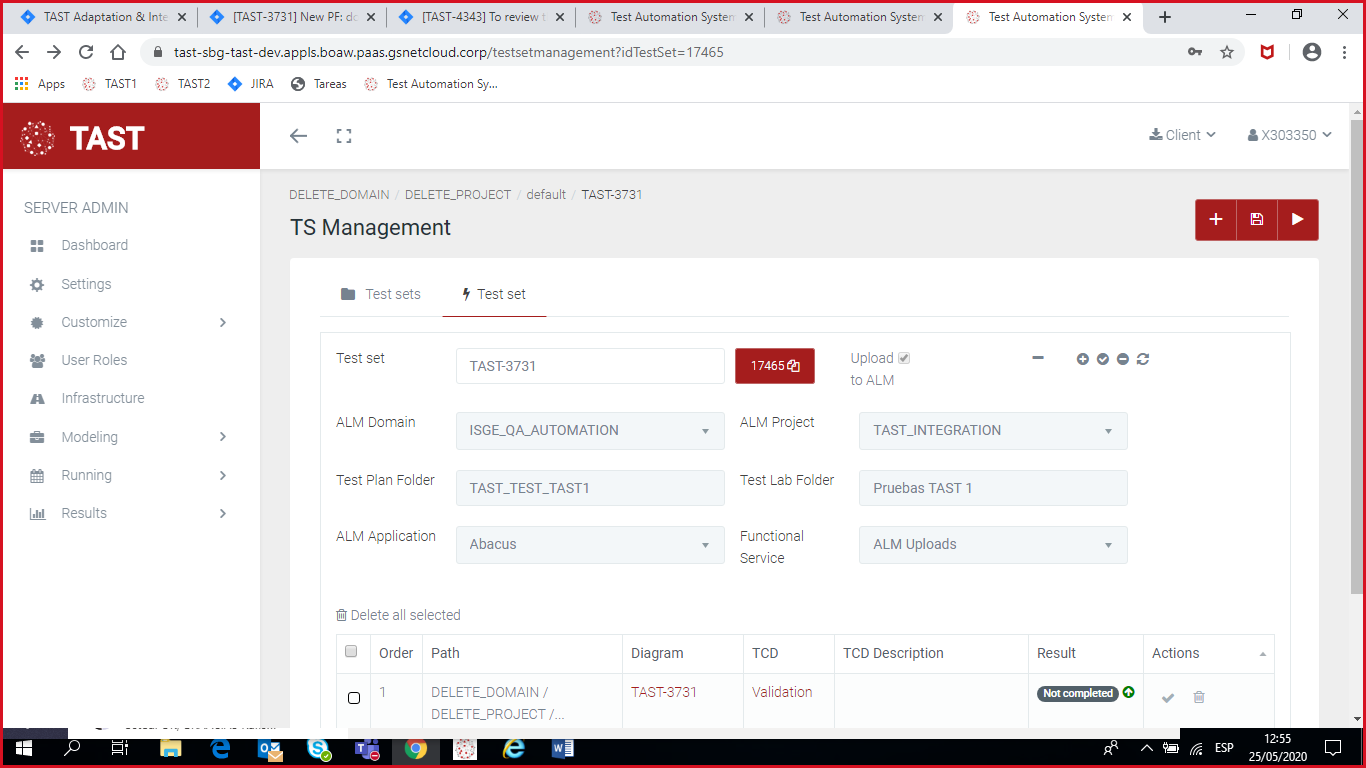1366x768 pixels.
Task: Copy test set ID 17465
Action: tap(775, 366)
